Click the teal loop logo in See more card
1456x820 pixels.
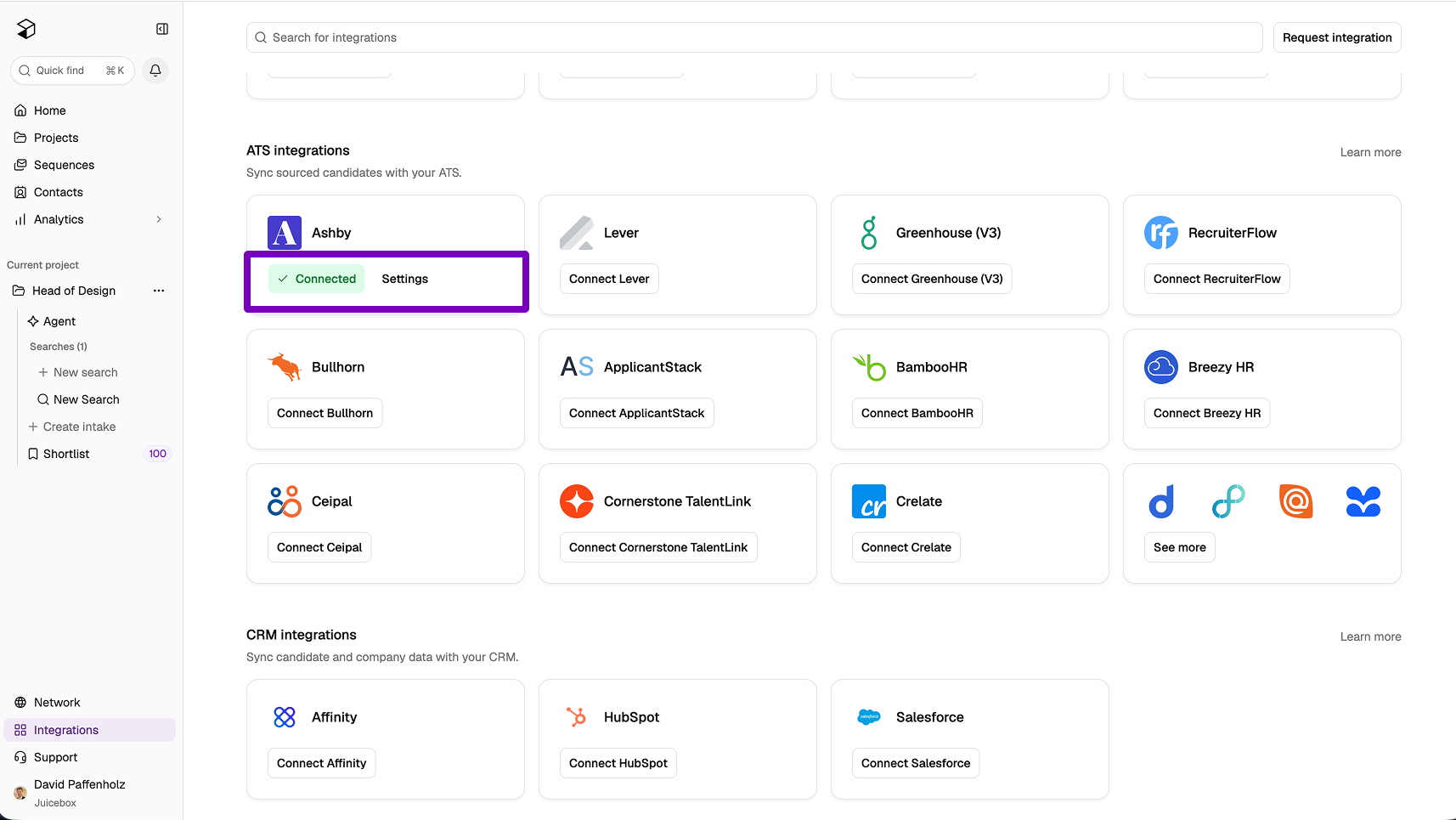tap(1228, 501)
